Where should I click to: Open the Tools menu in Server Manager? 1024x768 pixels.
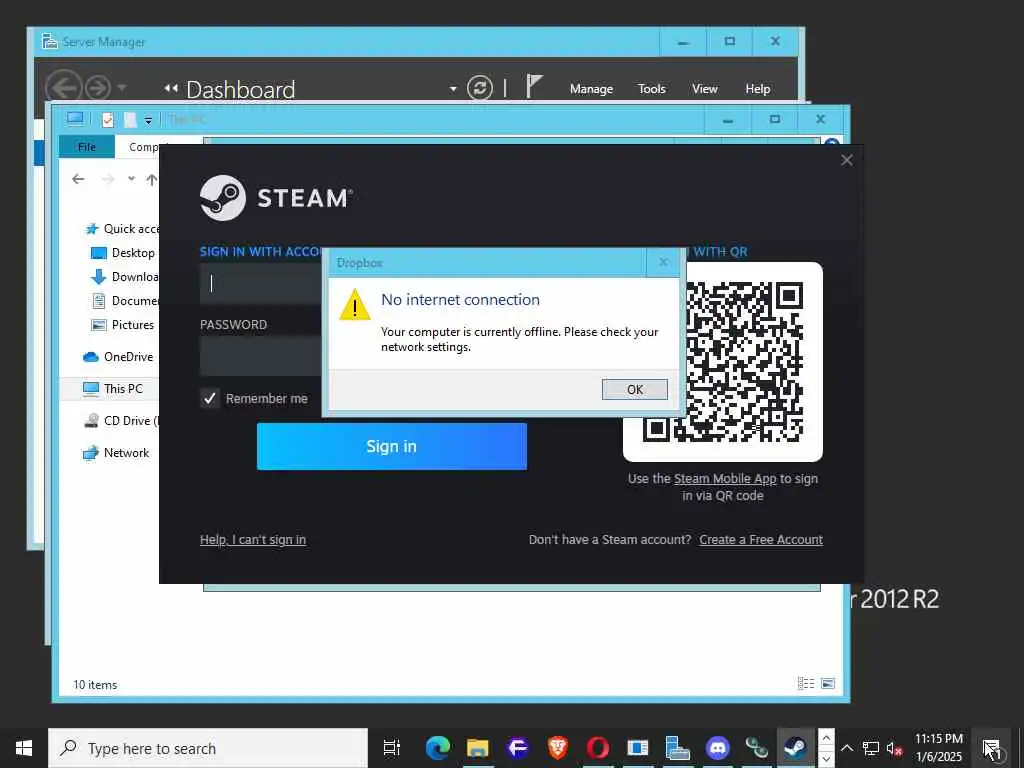coord(652,89)
